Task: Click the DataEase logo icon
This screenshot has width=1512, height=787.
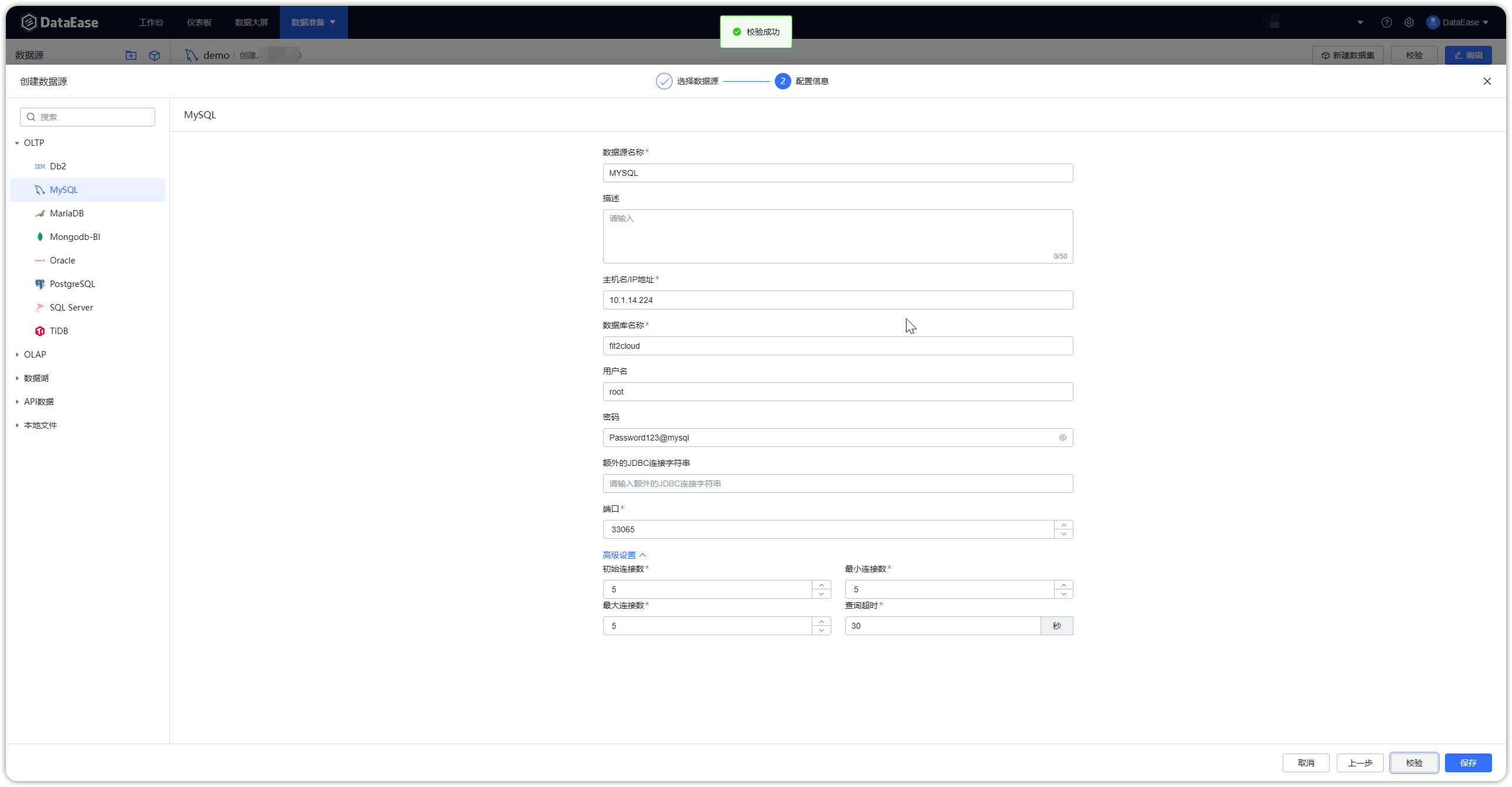Action: 28,22
